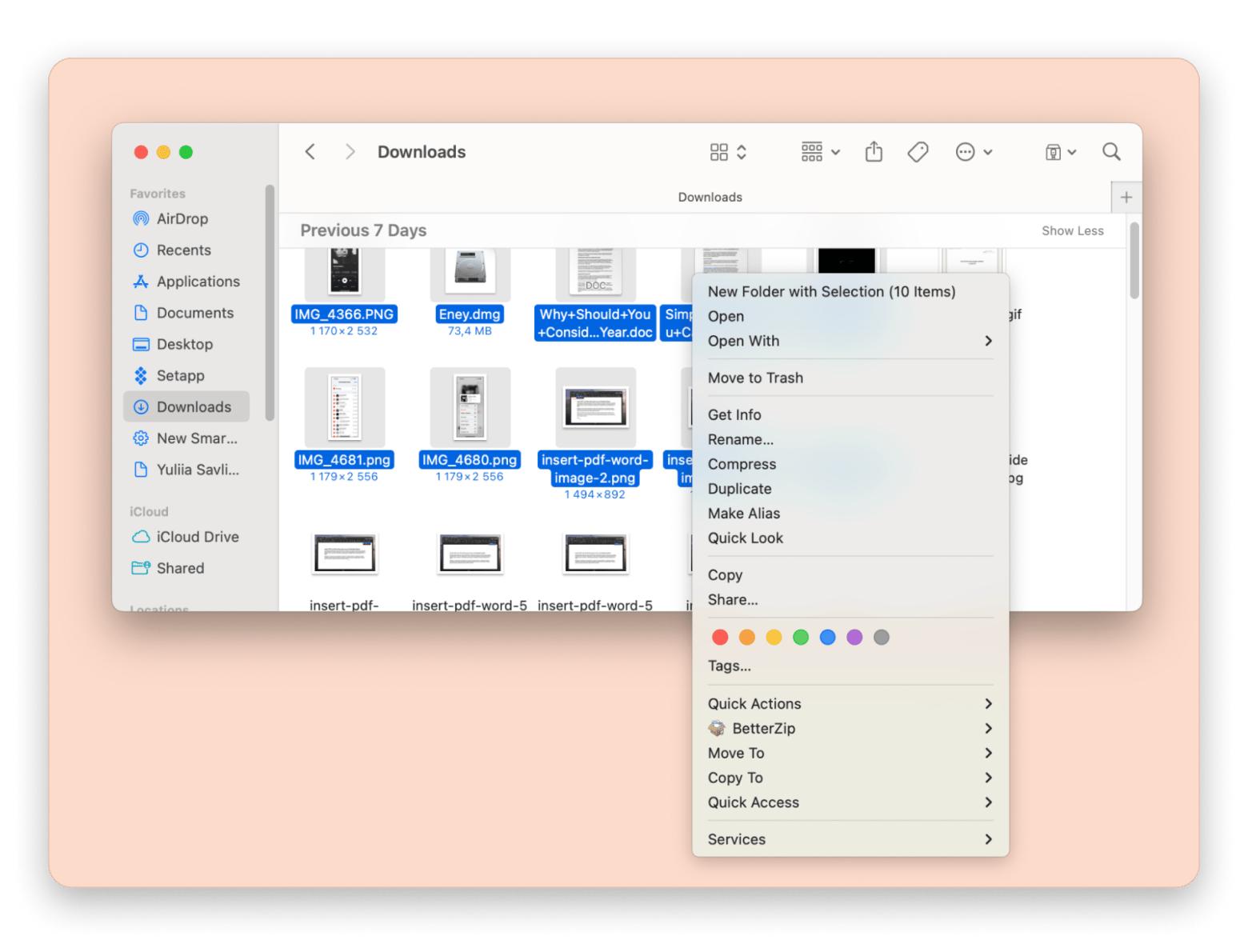Viewport: 1248px width, 952px height.
Task: Switch the icon view mode selector
Action: pos(728,152)
